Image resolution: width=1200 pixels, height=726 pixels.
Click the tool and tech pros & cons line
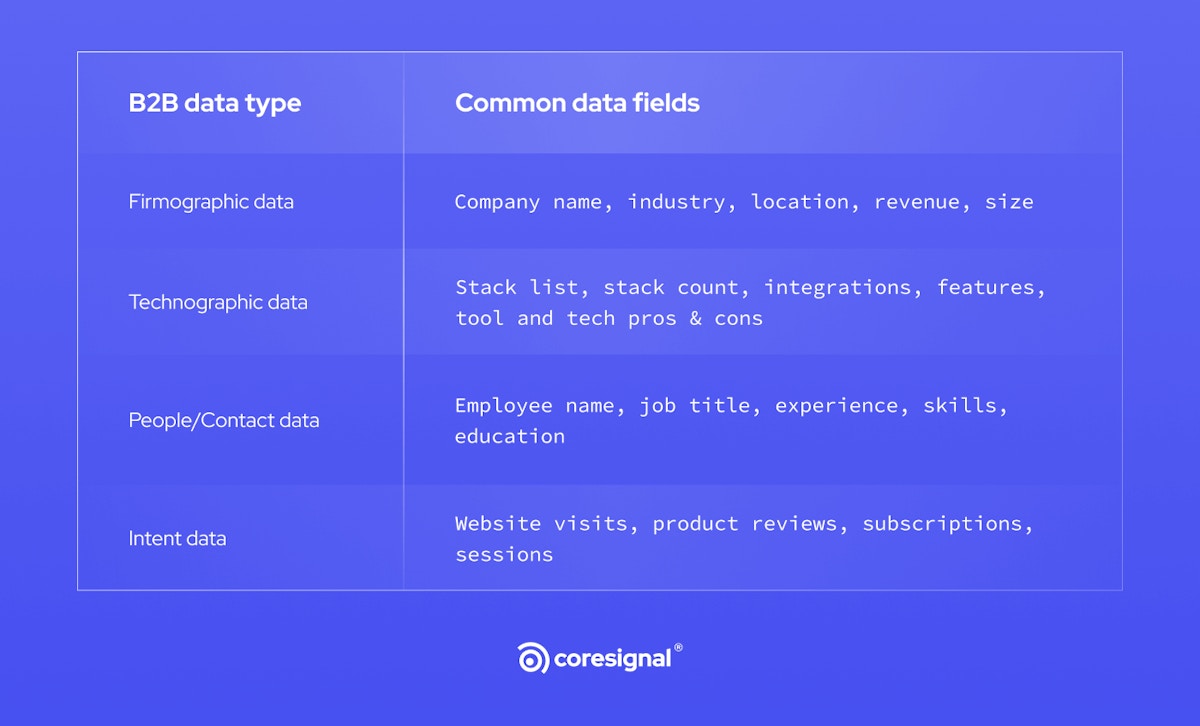(x=609, y=319)
